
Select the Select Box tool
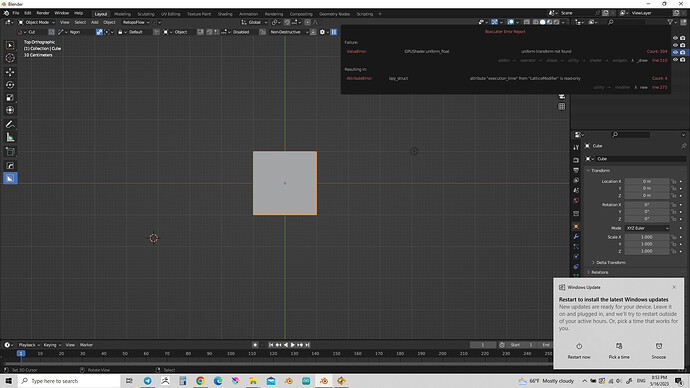pos(10,45)
